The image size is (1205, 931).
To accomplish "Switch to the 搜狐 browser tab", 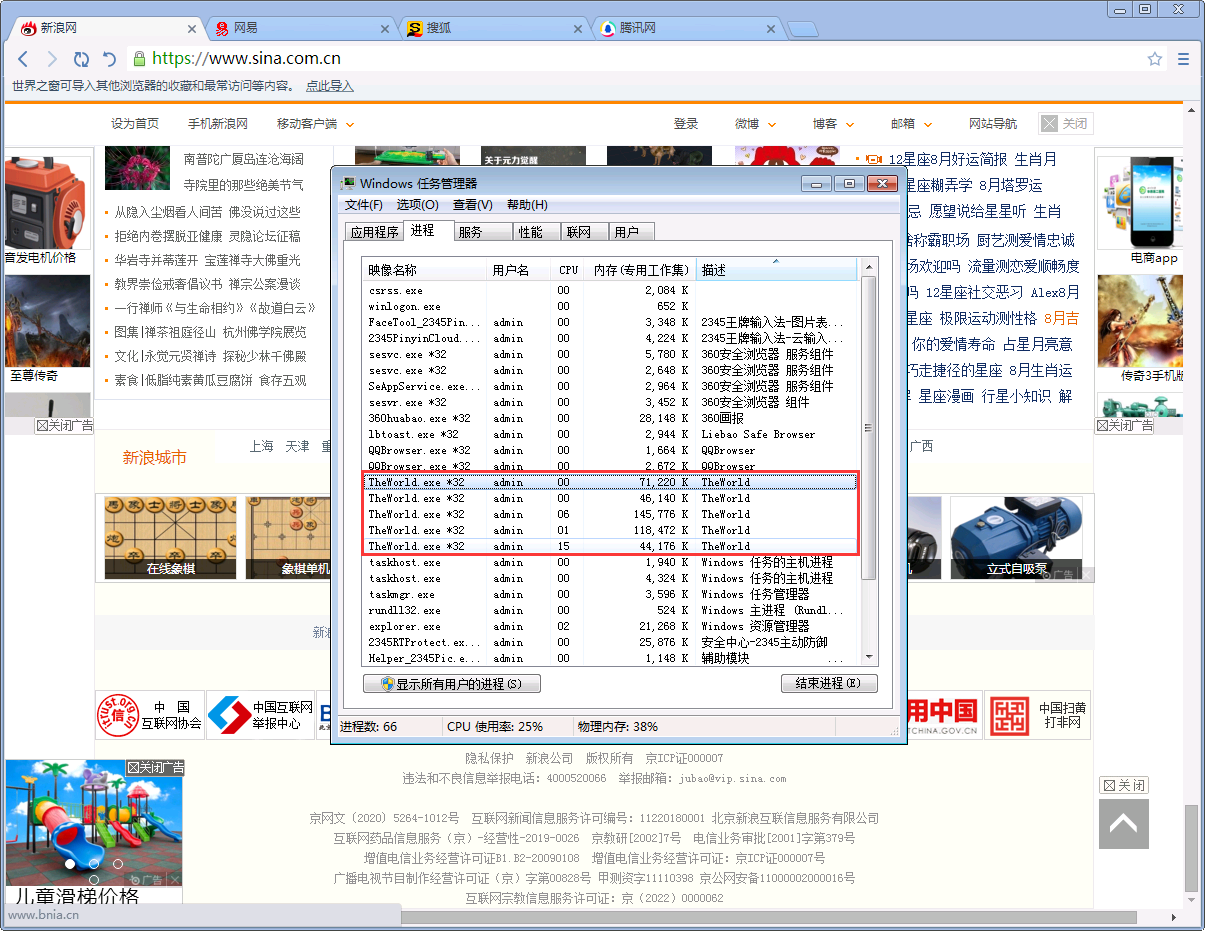I will click(x=494, y=28).
